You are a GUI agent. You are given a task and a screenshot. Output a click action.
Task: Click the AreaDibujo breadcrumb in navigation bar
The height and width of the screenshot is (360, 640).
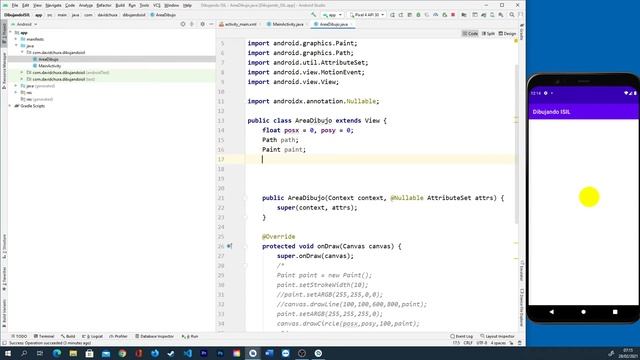pyautogui.click(x=163, y=15)
